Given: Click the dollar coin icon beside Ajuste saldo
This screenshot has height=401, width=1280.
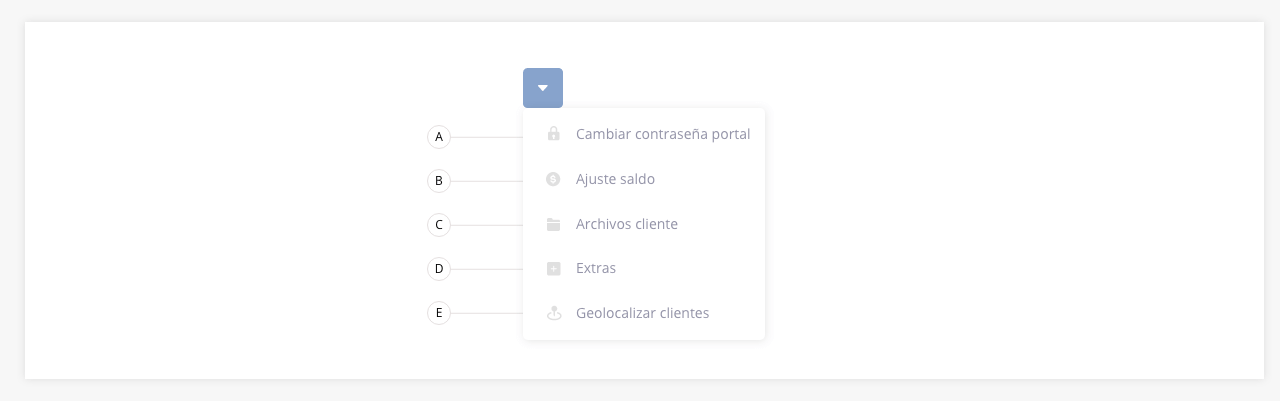Looking at the screenshot, I should [x=553, y=179].
